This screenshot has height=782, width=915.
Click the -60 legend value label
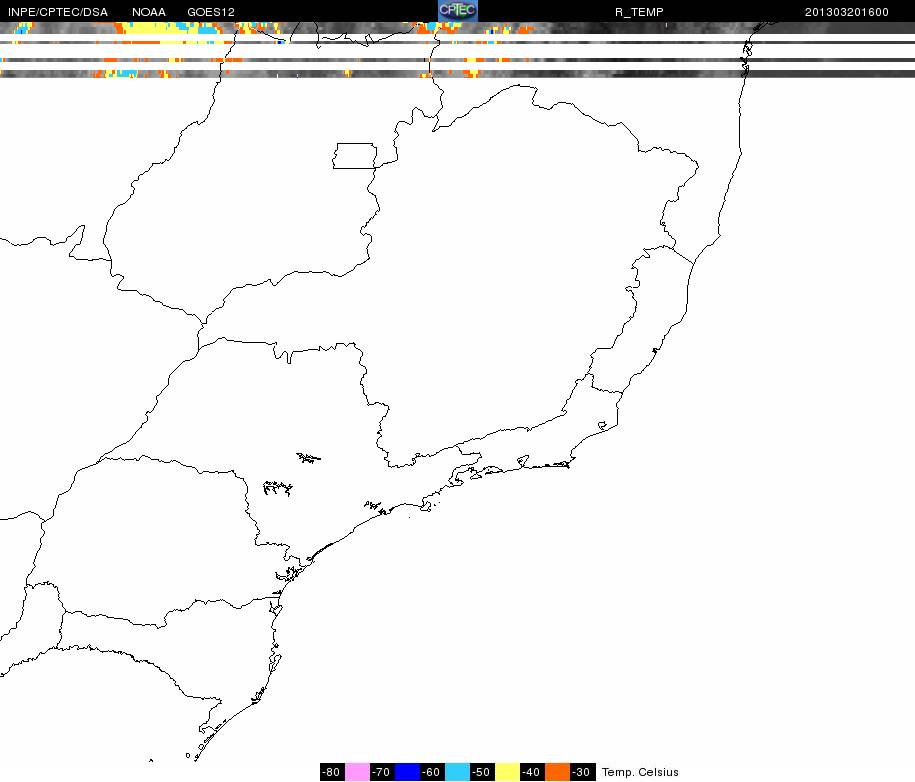432,771
